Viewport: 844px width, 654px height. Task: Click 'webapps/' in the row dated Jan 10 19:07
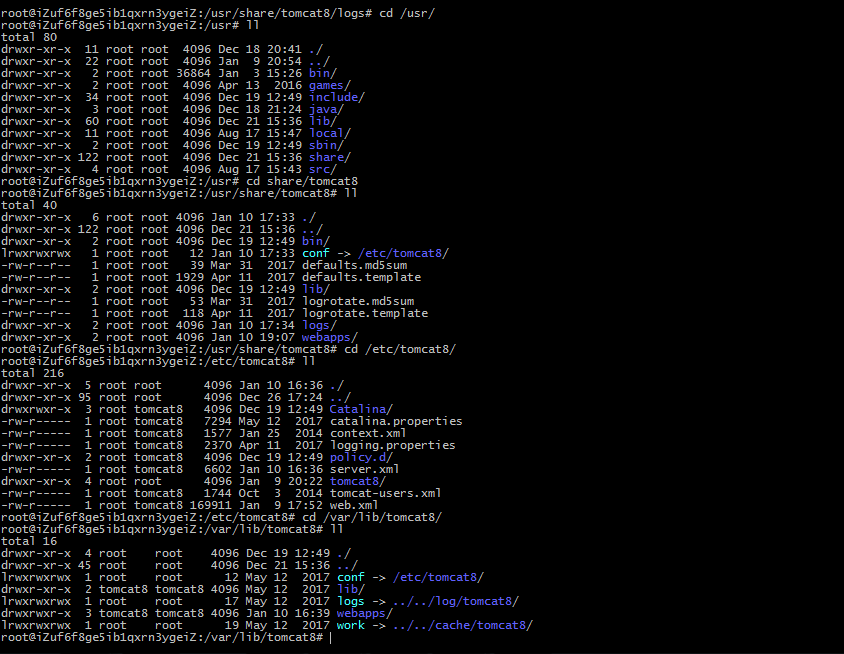(329, 337)
